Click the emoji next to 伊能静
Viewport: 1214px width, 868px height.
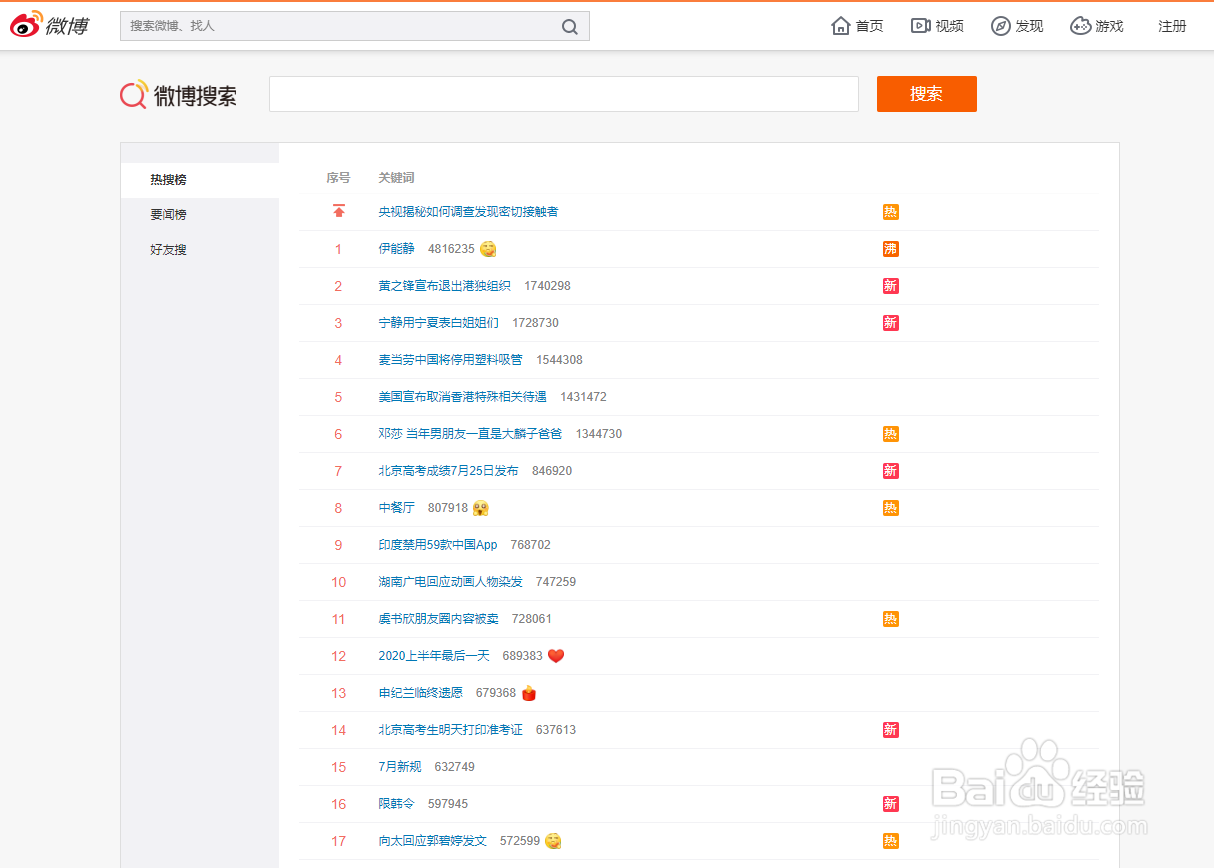(x=488, y=249)
